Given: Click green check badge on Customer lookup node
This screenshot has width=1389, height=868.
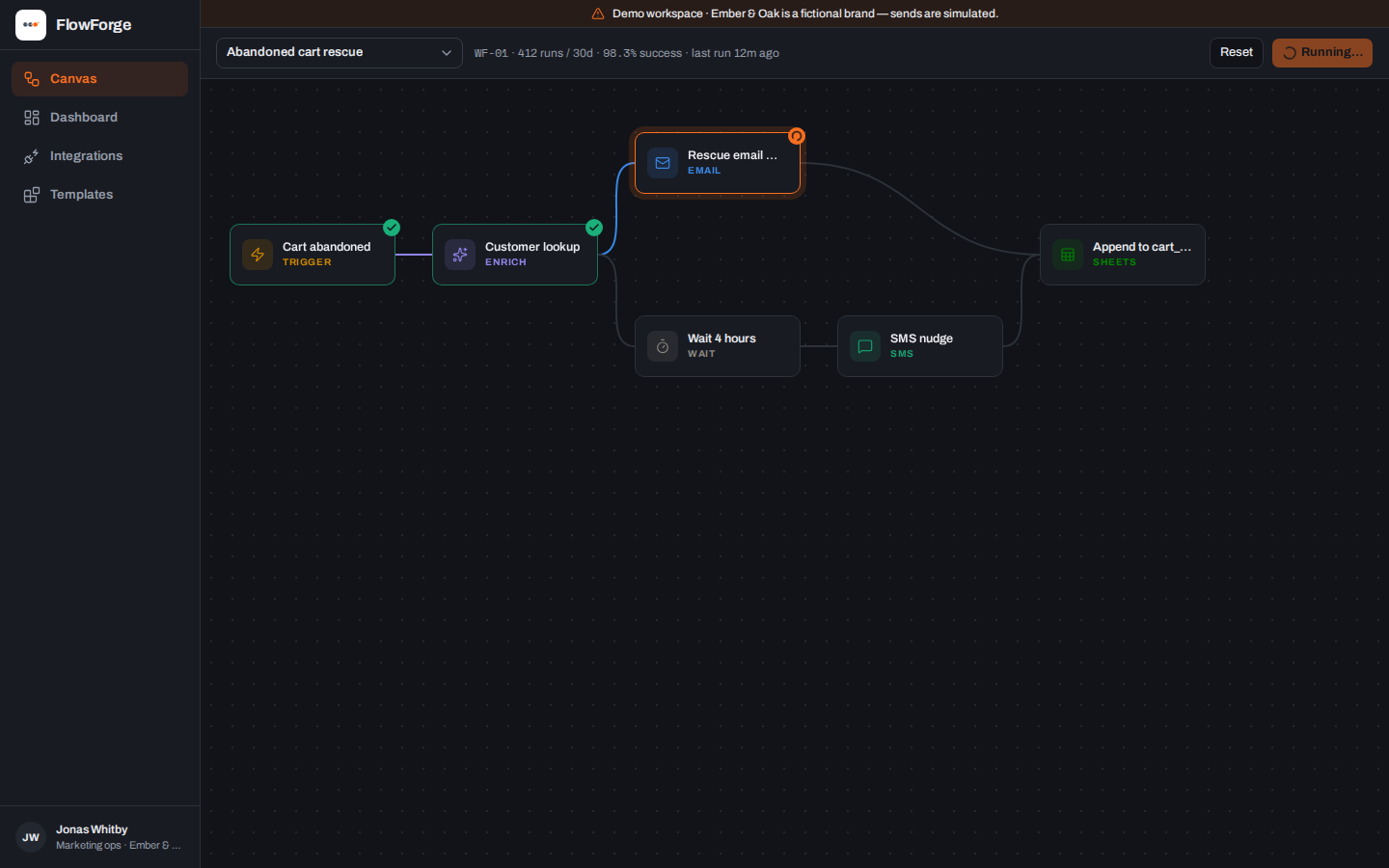Looking at the screenshot, I should [x=594, y=228].
